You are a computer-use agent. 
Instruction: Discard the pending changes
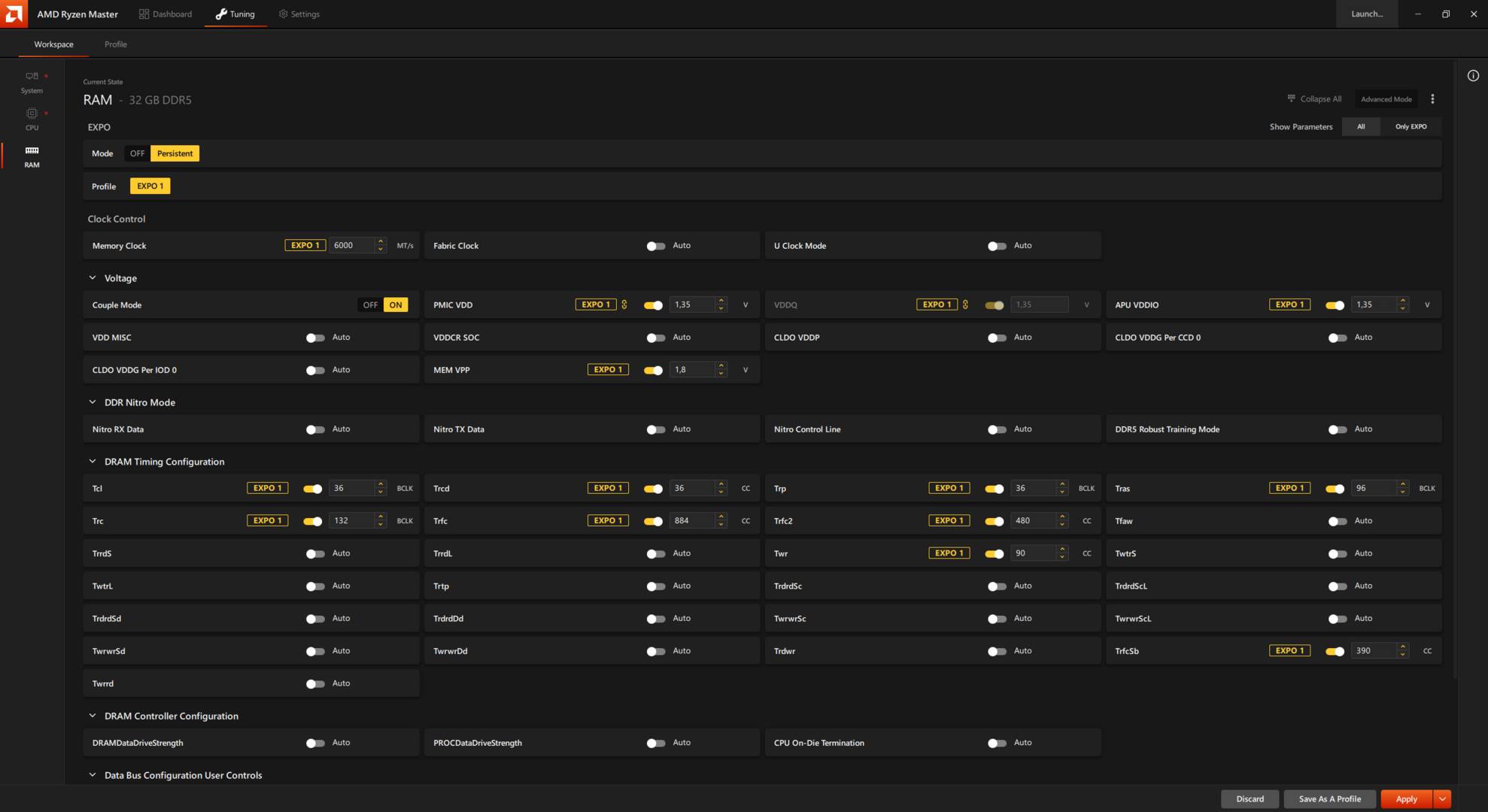tap(1250, 798)
